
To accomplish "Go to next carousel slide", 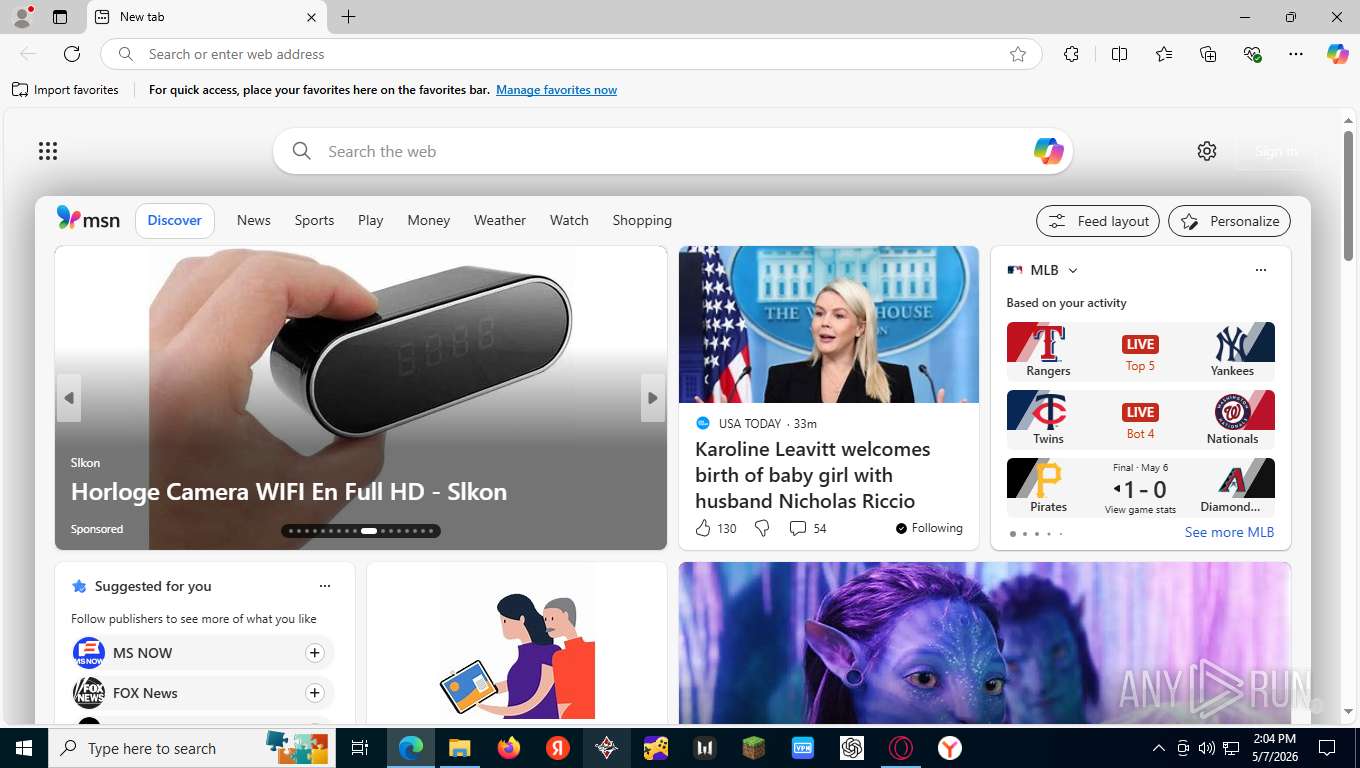I will pyautogui.click(x=653, y=398).
